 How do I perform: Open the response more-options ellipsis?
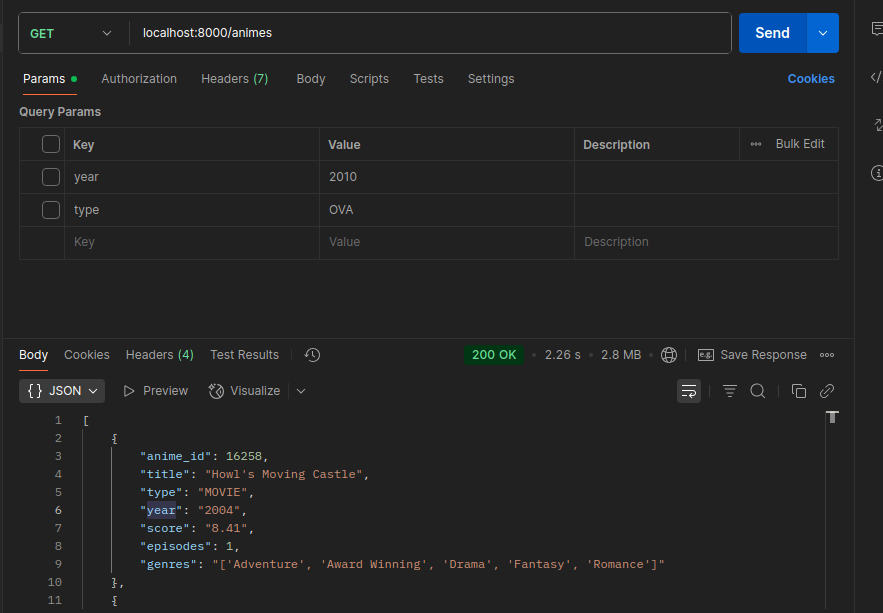[827, 355]
